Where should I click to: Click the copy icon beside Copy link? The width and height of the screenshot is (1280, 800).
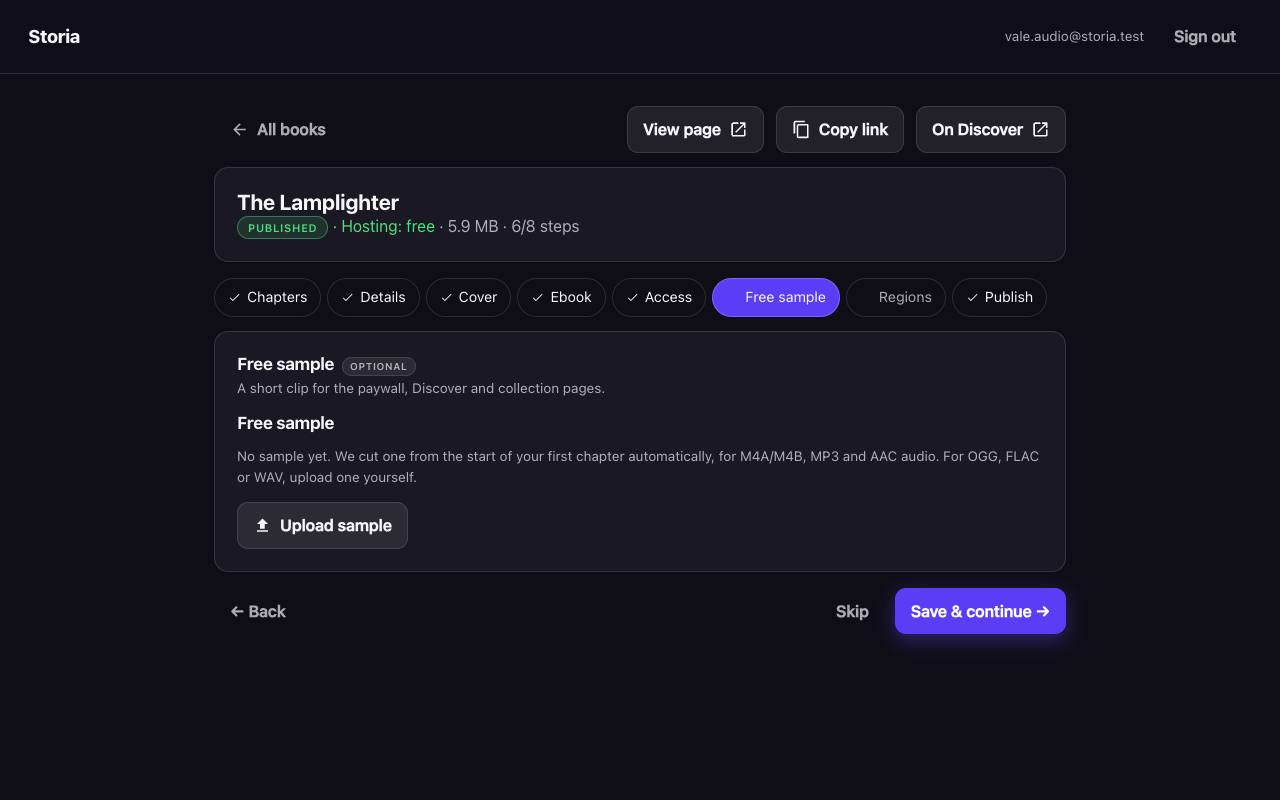click(801, 129)
